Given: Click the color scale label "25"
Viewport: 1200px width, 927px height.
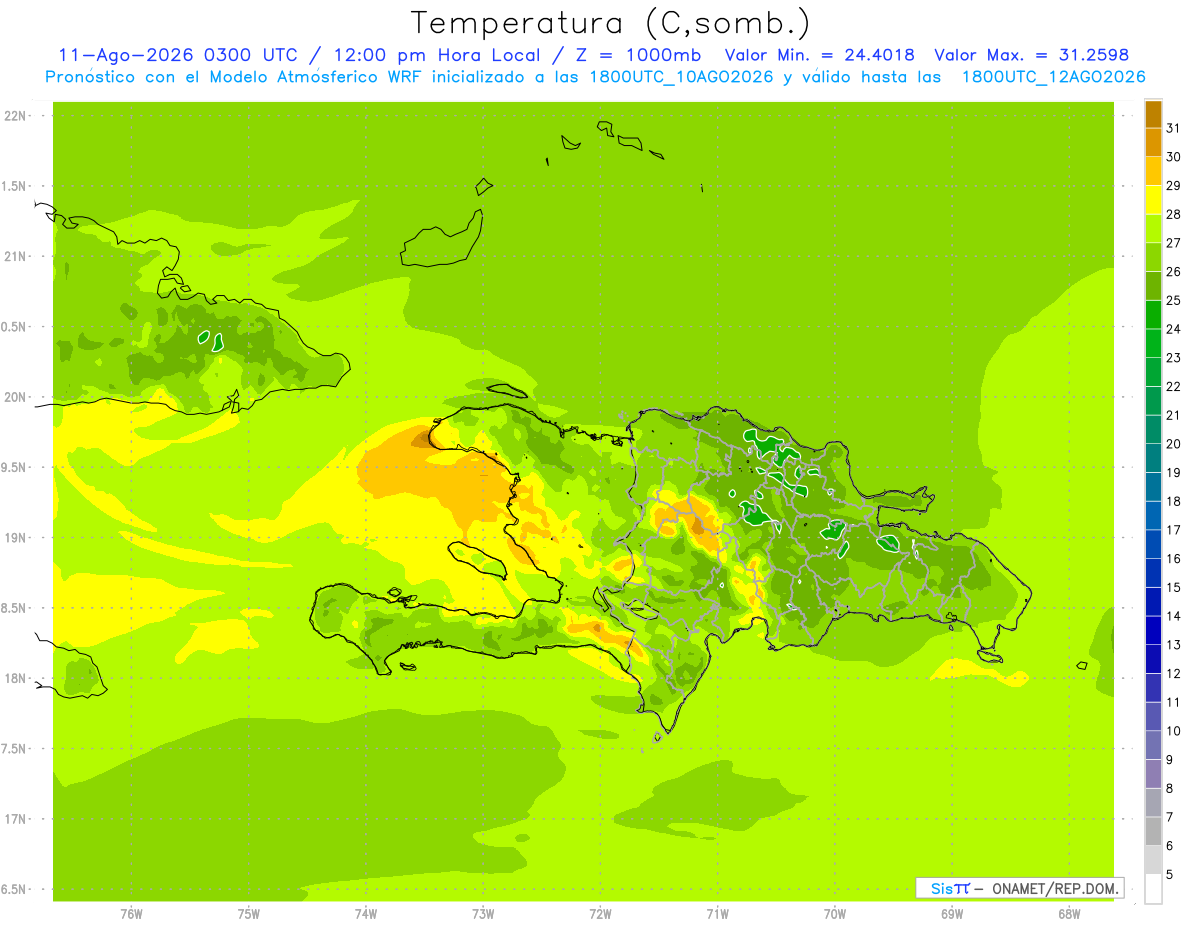Looking at the screenshot, I should tap(1173, 300).
